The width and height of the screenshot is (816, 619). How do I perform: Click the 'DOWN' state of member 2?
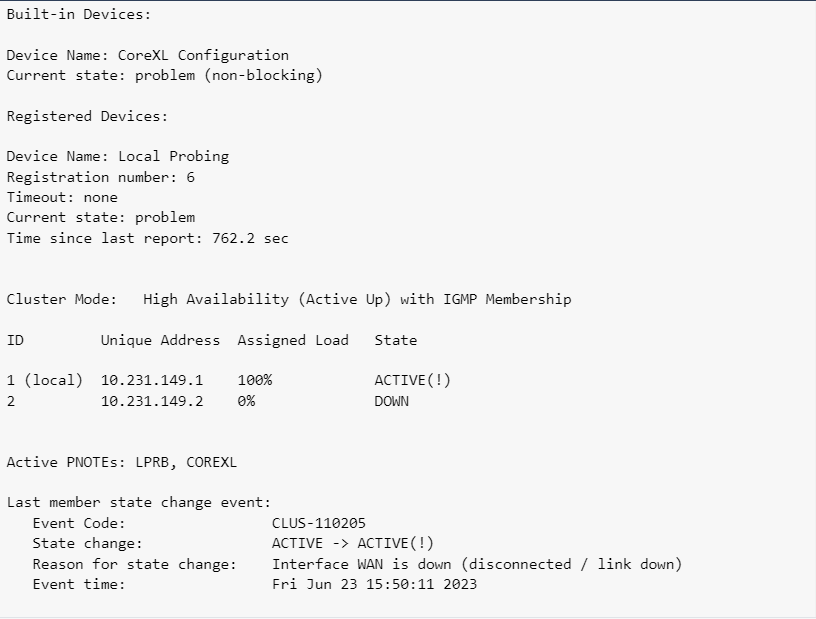tap(391, 401)
